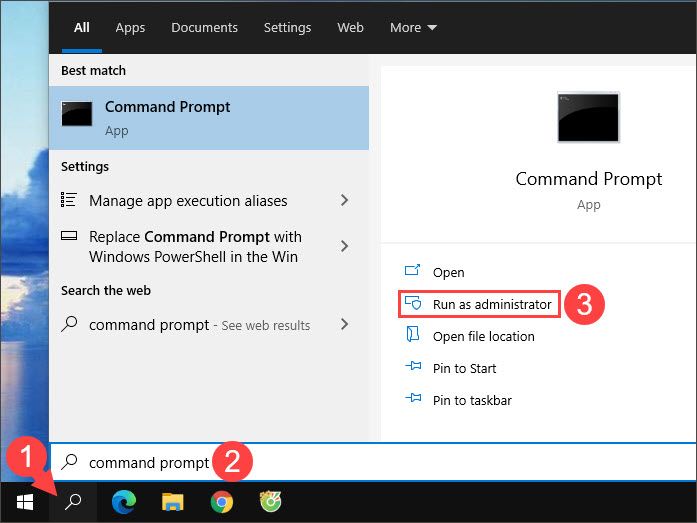Click the Command Prompt title in preview pane

coord(589,179)
